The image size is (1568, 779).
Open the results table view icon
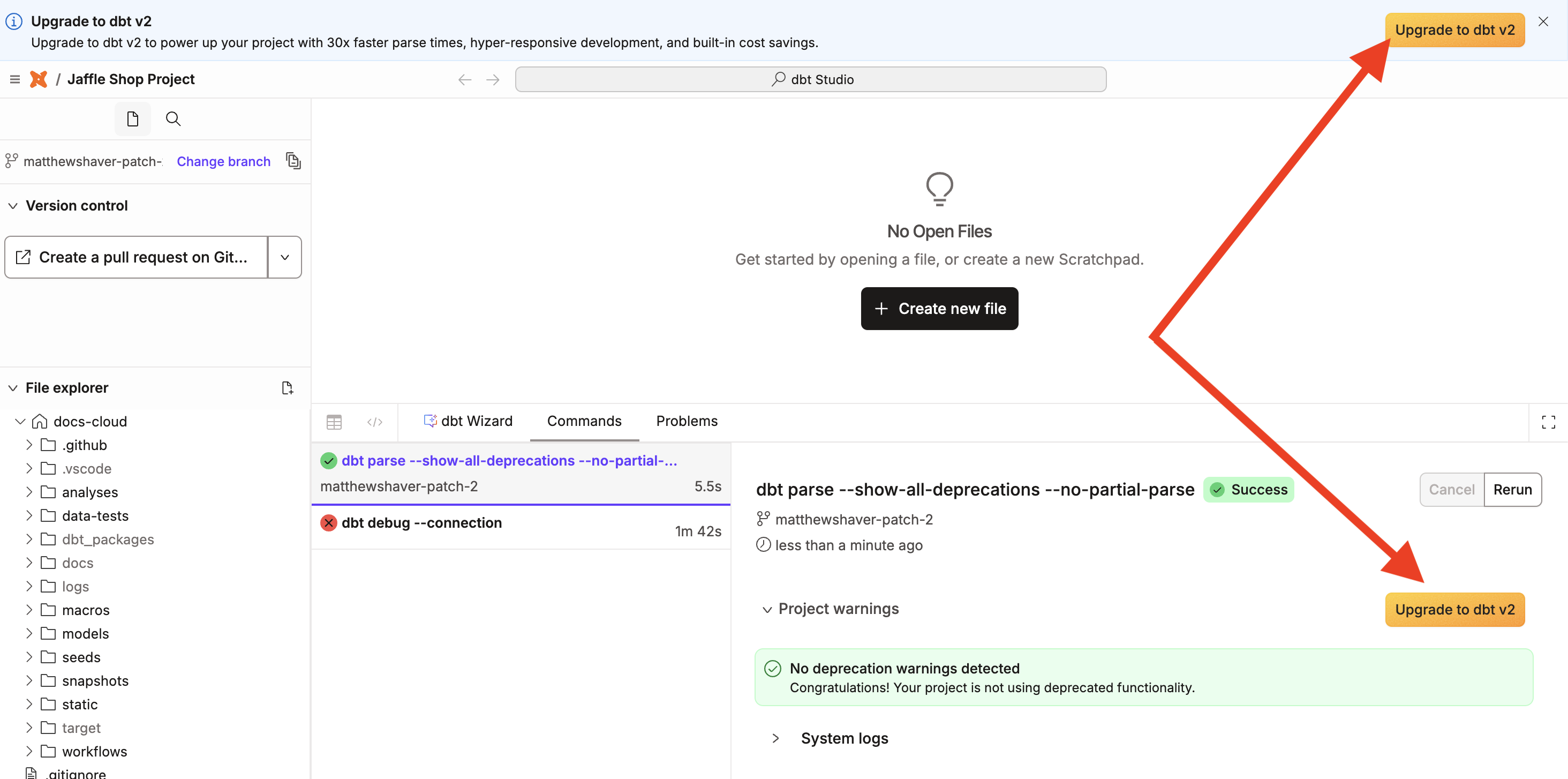[334, 422]
